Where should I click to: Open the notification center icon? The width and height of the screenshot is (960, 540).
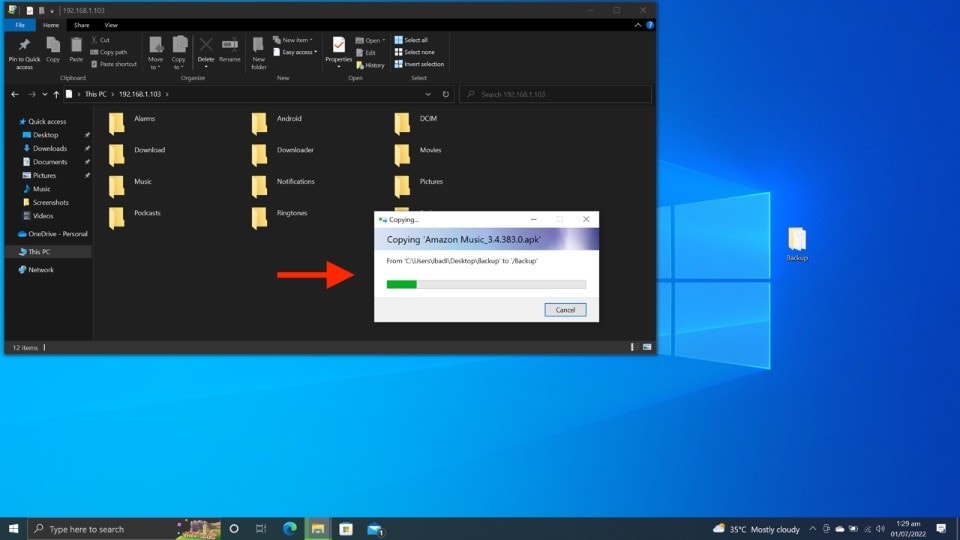pyautogui.click(x=941, y=529)
